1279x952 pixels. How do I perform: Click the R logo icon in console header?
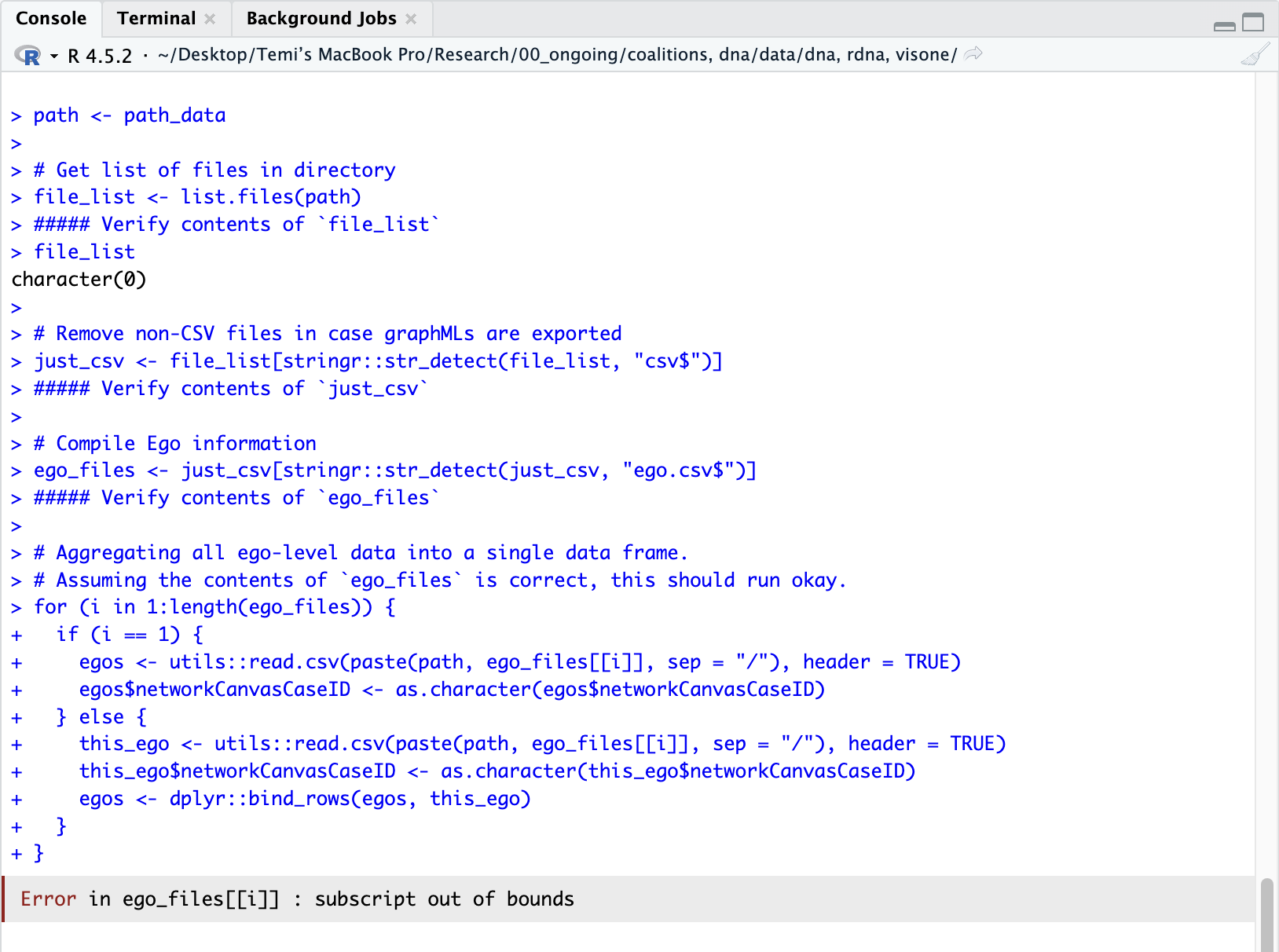[28, 56]
